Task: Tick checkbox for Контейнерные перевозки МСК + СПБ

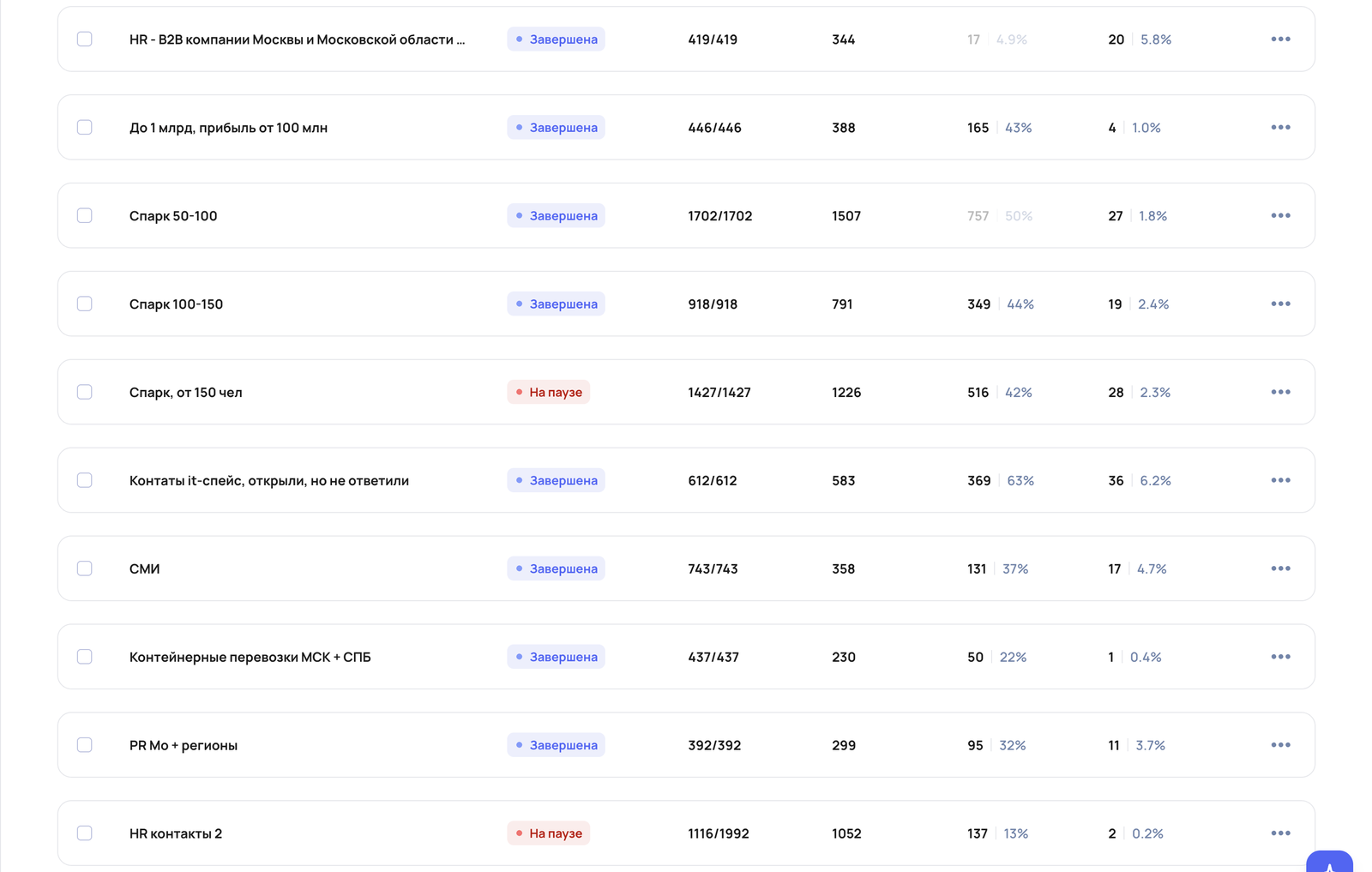Action: 84,657
